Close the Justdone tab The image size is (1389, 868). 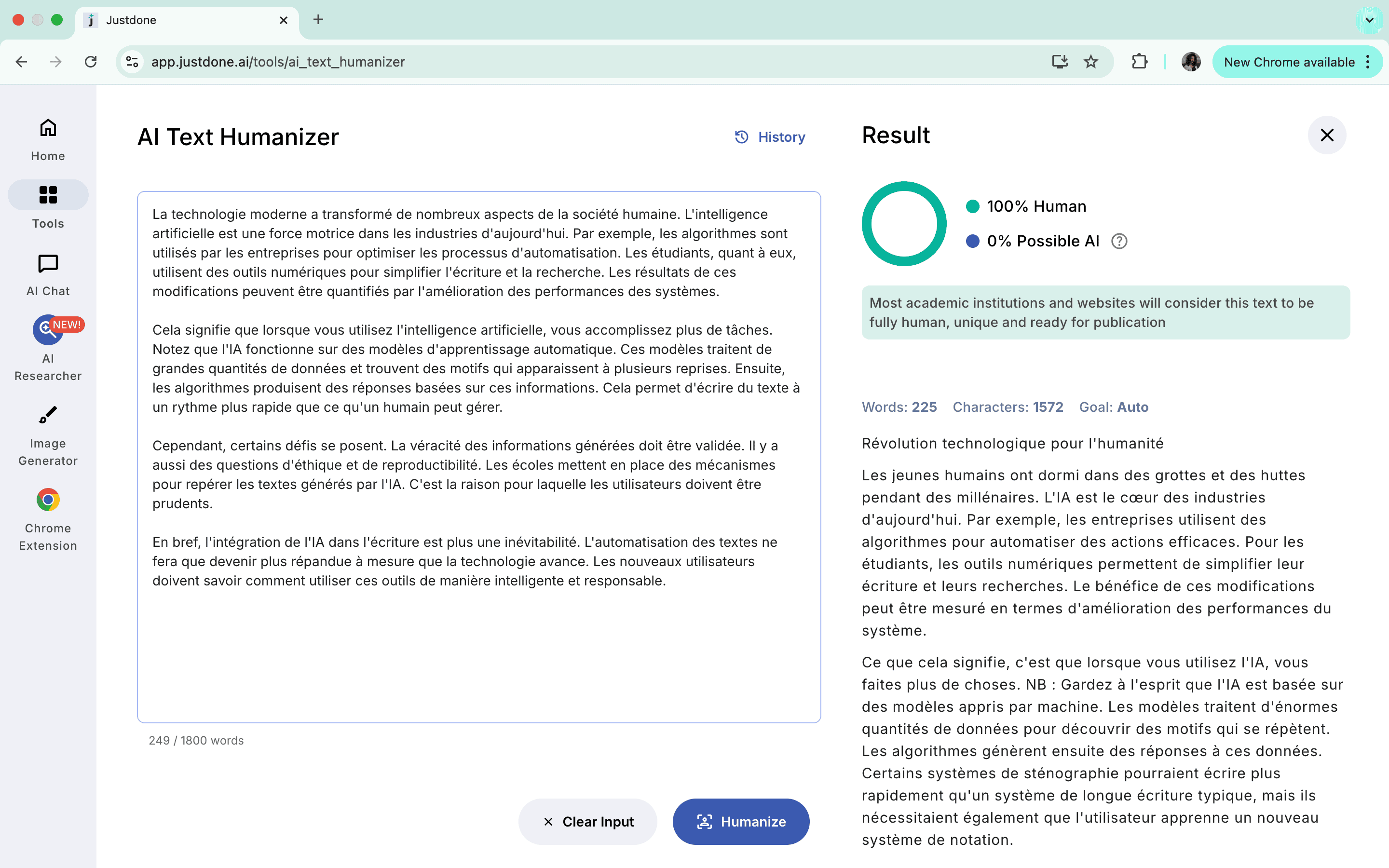tap(284, 20)
